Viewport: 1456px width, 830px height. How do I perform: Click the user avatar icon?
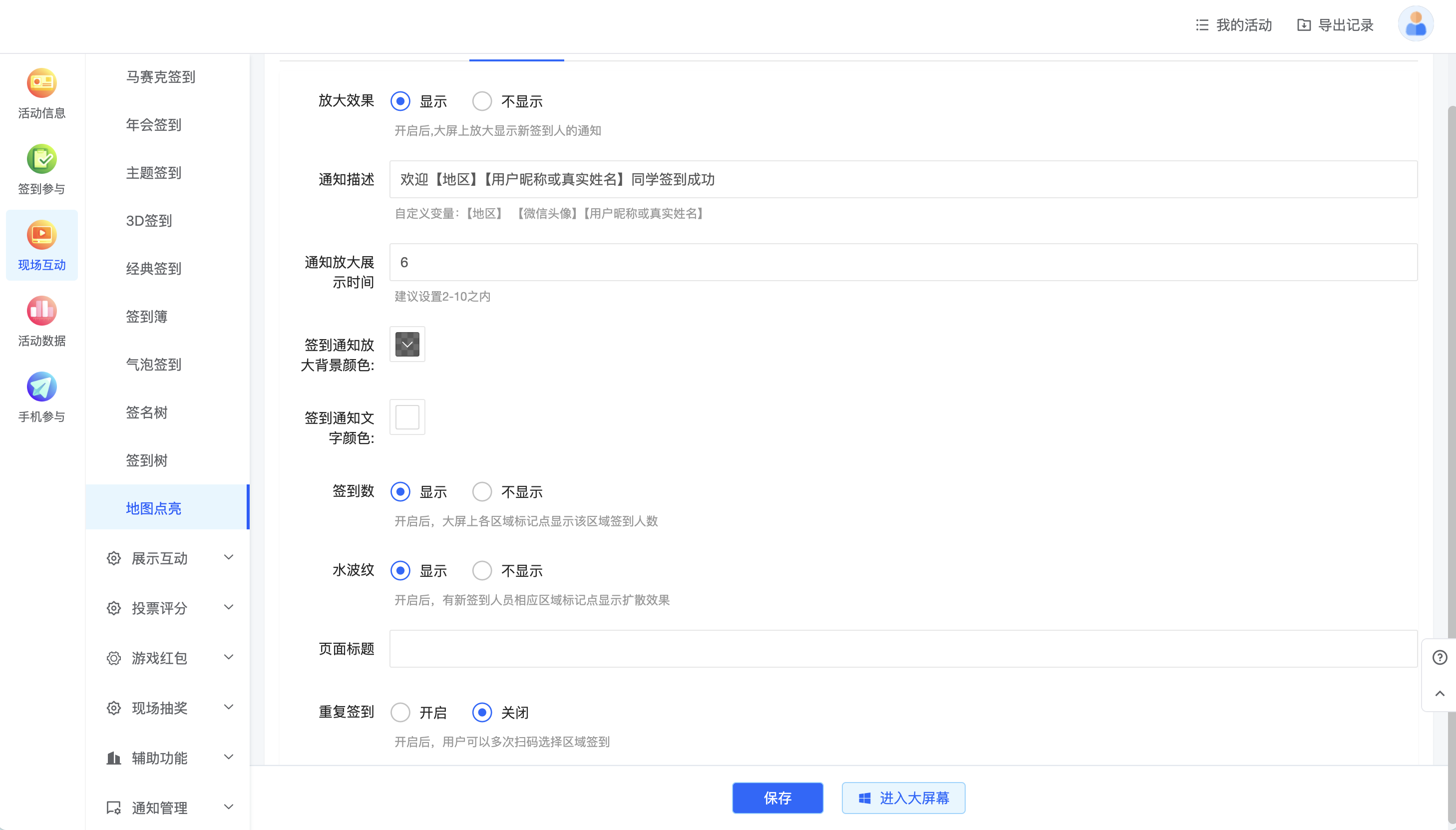click(x=1416, y=24)
